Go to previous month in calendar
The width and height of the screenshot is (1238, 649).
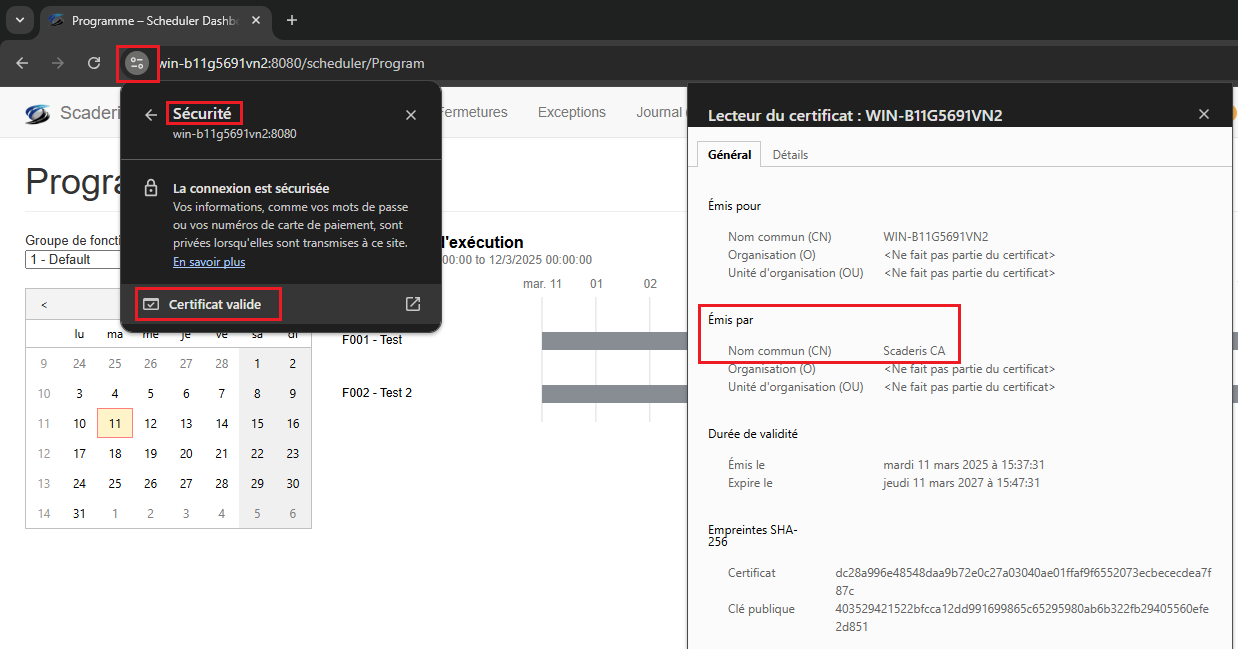(44, 305)
